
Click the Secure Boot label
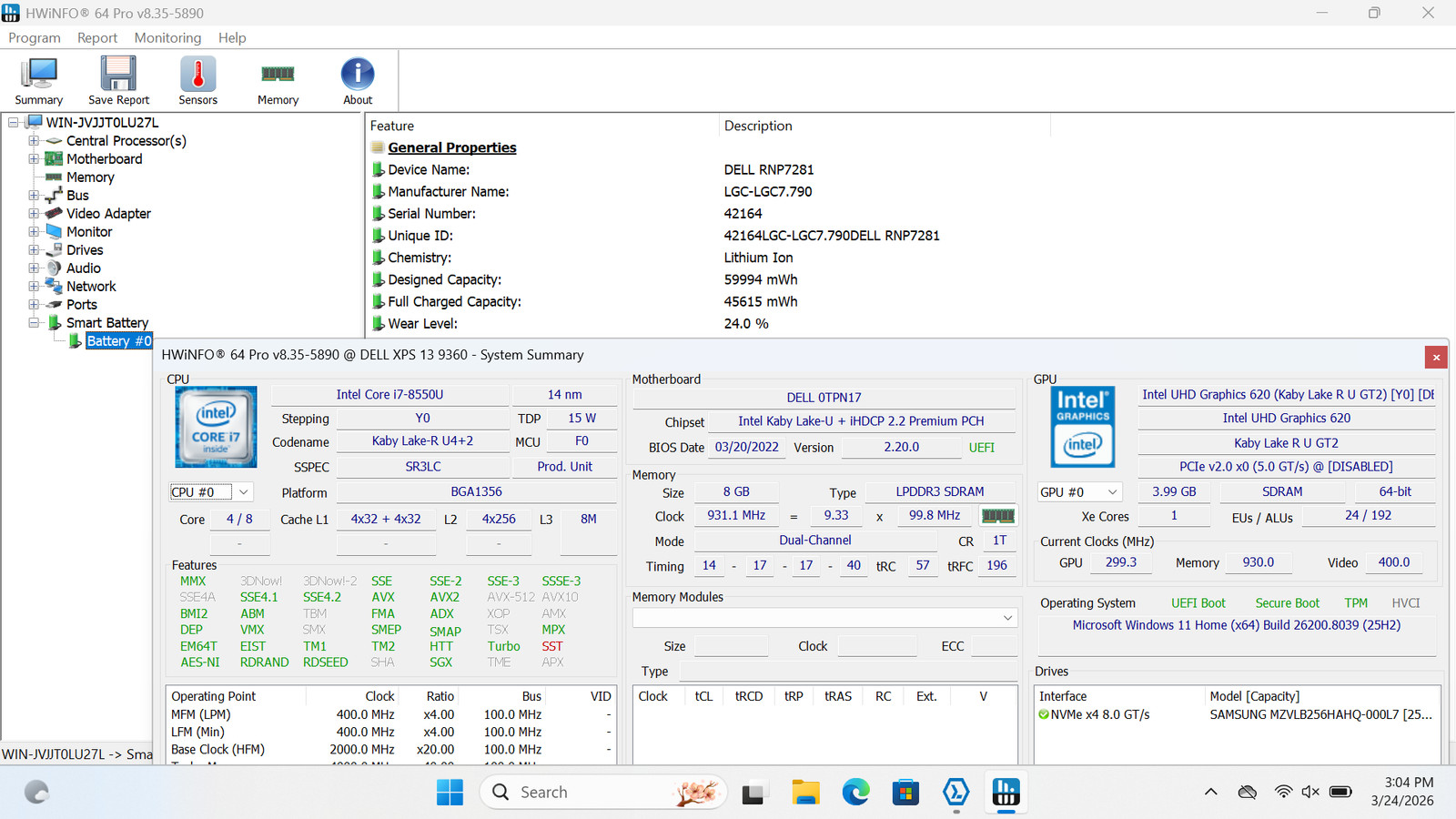(1288, 603)
